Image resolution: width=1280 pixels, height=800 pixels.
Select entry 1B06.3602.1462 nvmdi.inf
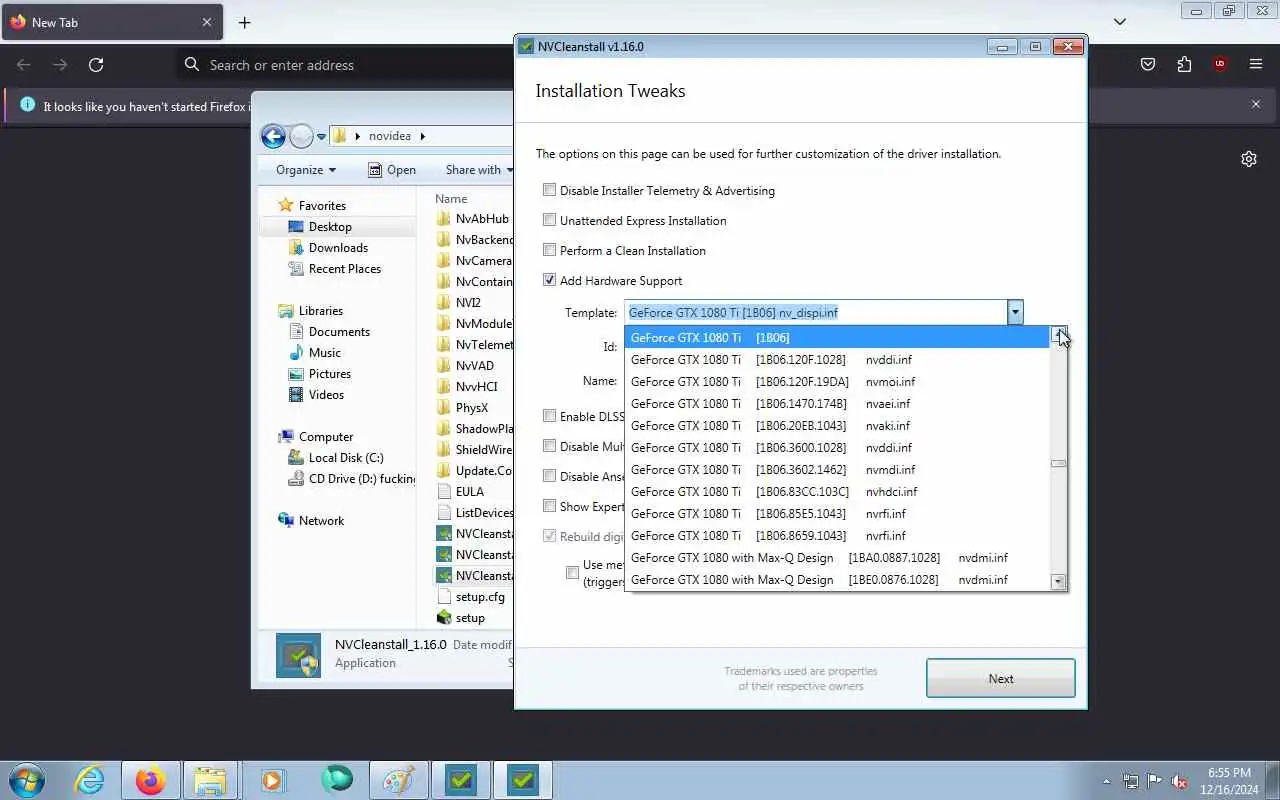(x=837, y=469)
